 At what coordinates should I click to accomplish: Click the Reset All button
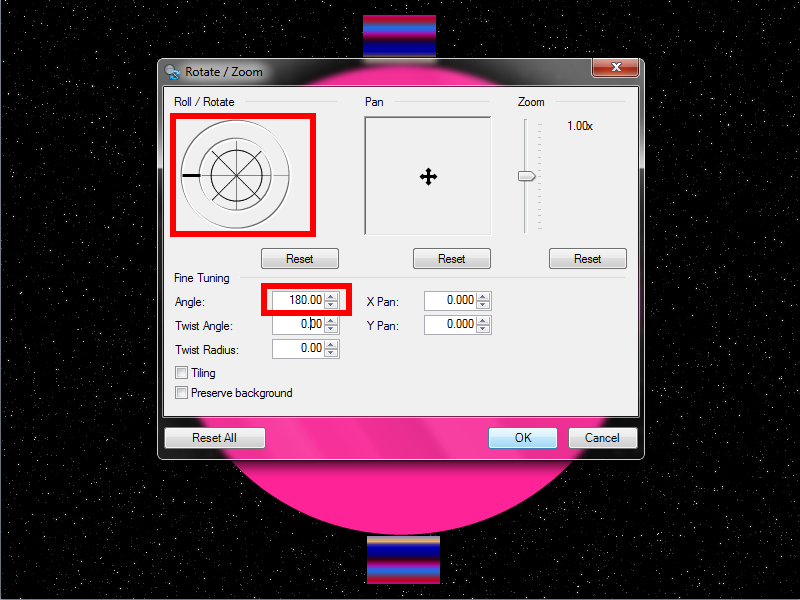click(x=214, y=438)
